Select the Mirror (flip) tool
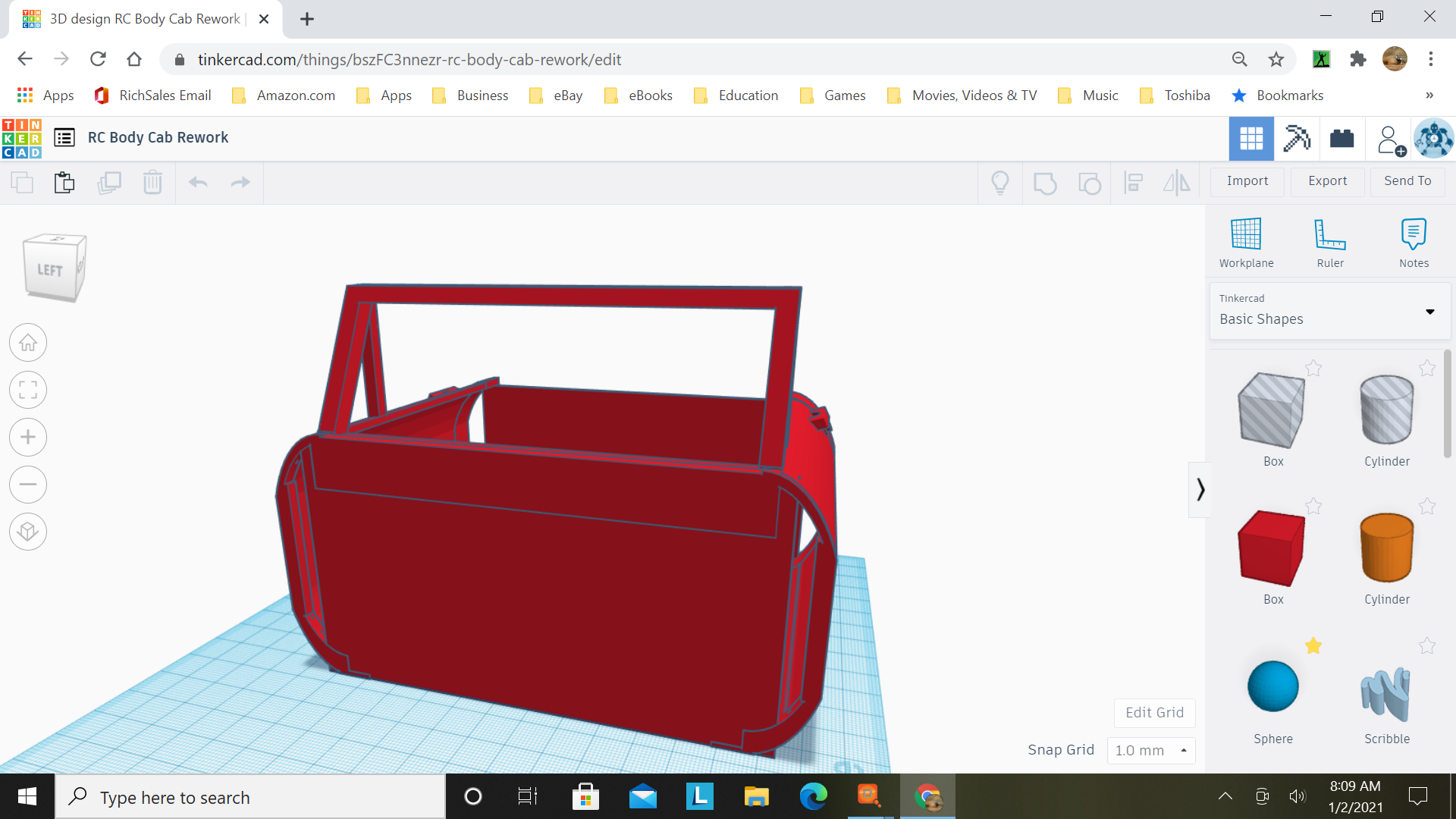Screen dimensions: 1456x819 pyautogui.click(x=1176, y=183)
